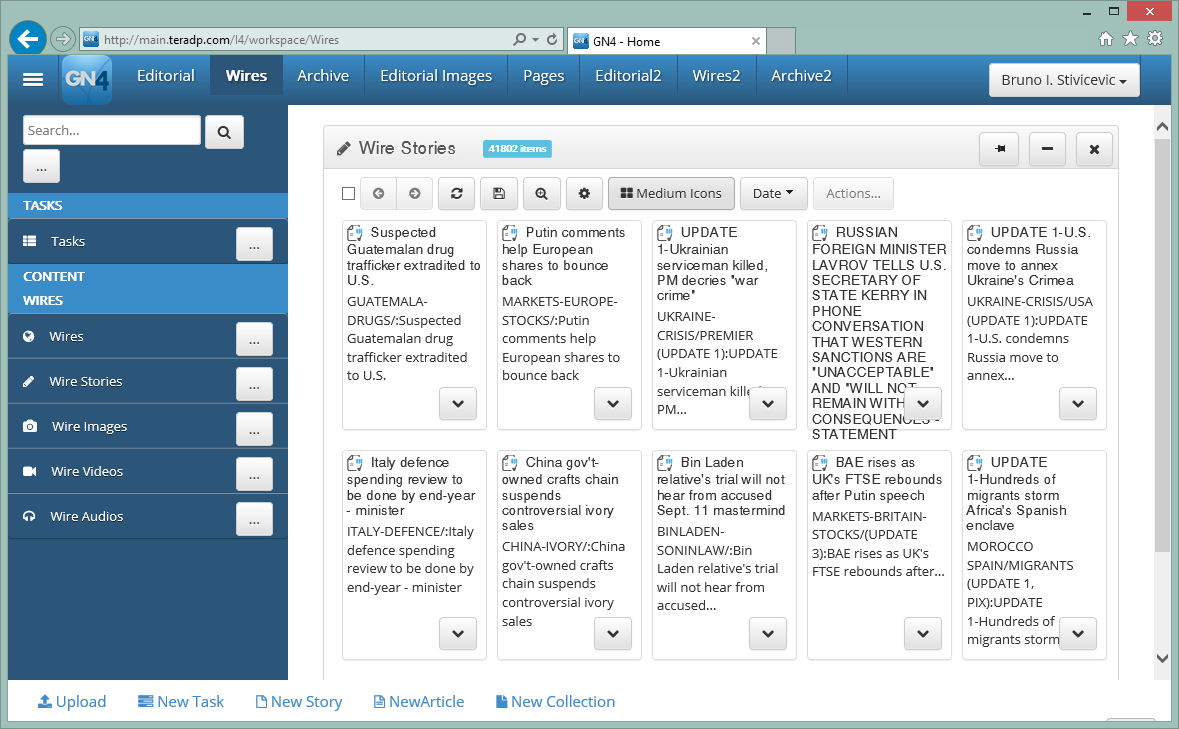Open the Medium Icons view selector
1179x729 pixels.
(671, 194)
